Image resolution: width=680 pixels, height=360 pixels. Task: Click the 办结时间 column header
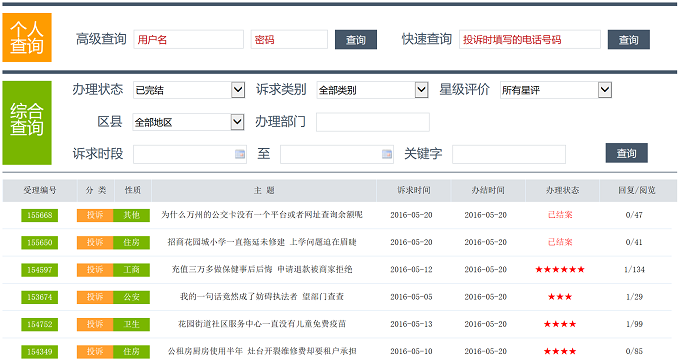[x=488, y=190]
